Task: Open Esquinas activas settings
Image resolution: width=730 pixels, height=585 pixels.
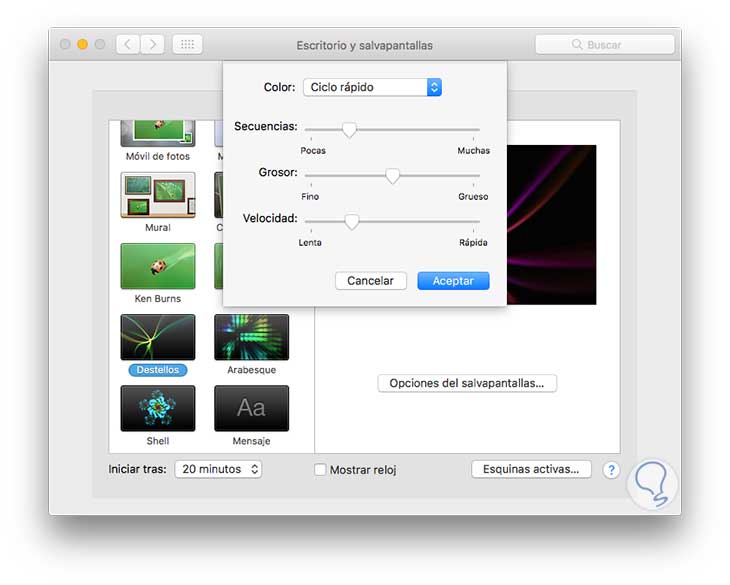Action: (531, 469)
